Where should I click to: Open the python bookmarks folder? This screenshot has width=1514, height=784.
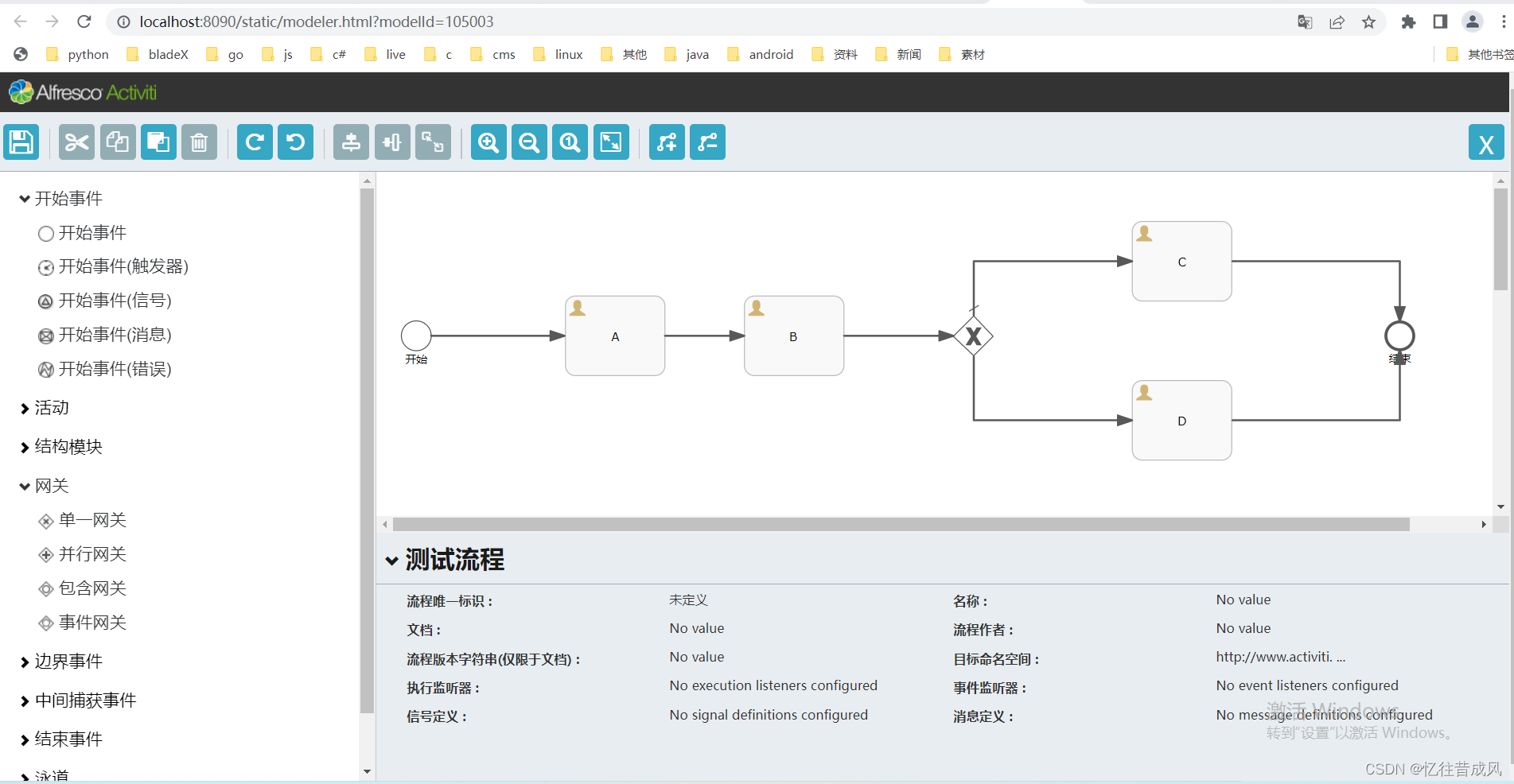pos(78,54)
